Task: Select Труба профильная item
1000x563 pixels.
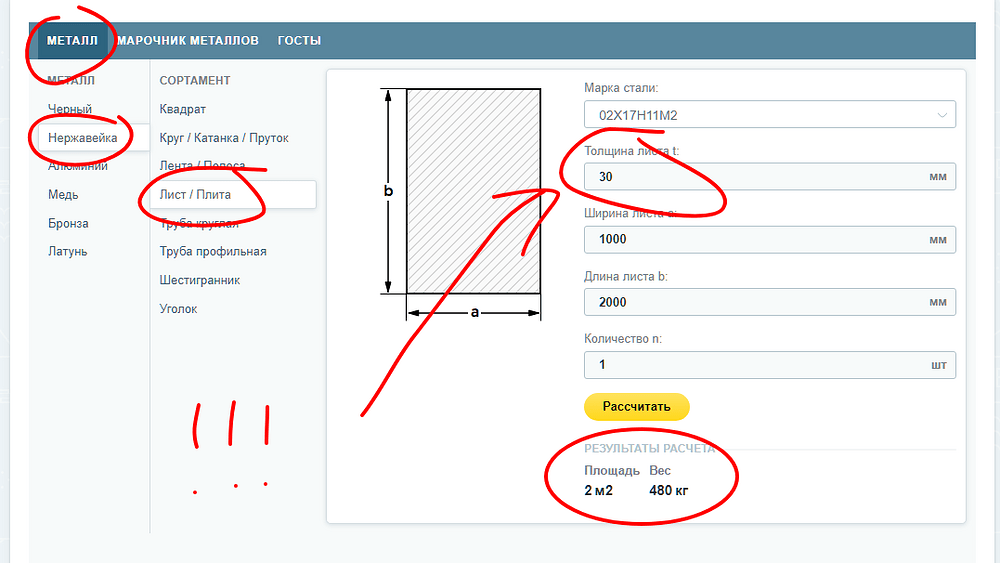Action: point(213,251)
